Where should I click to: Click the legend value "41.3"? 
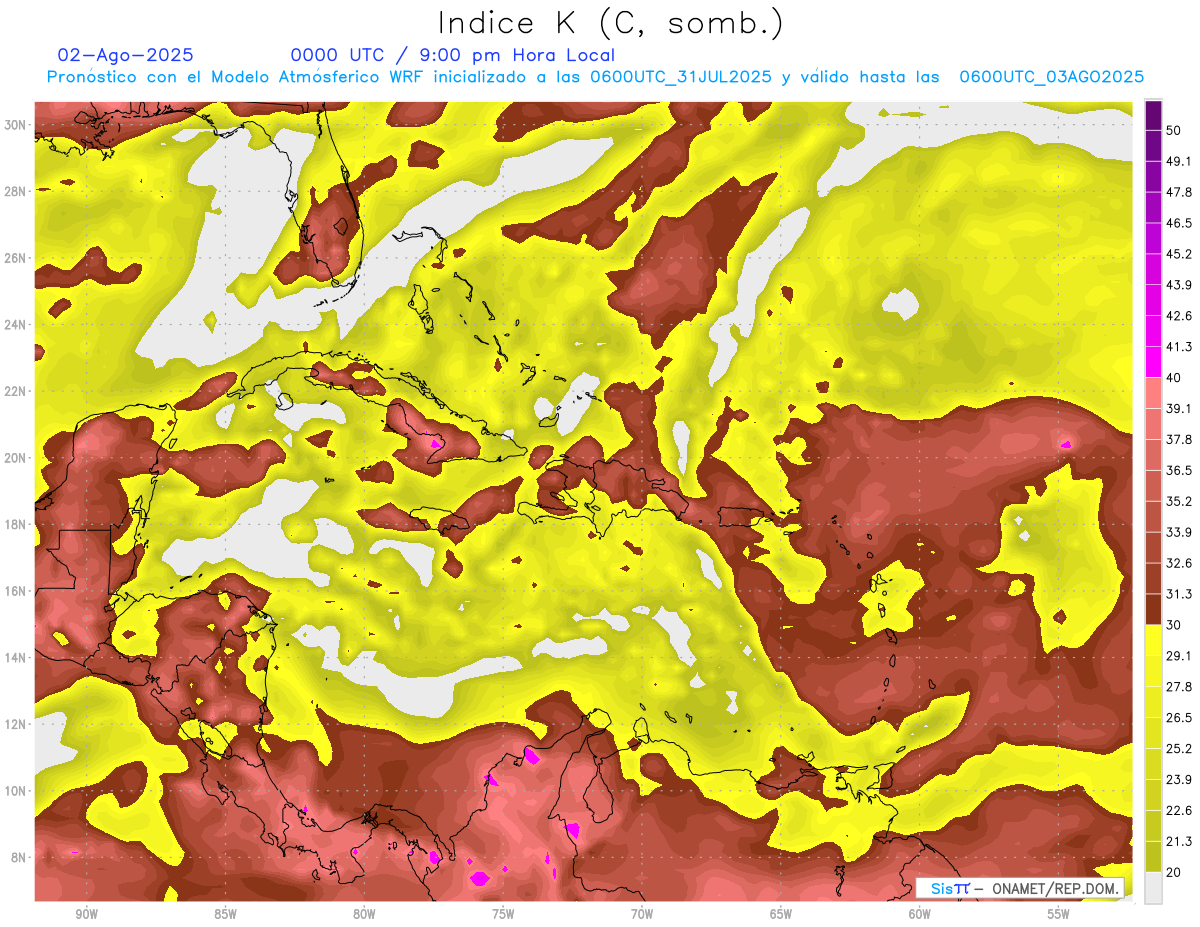1178,346
